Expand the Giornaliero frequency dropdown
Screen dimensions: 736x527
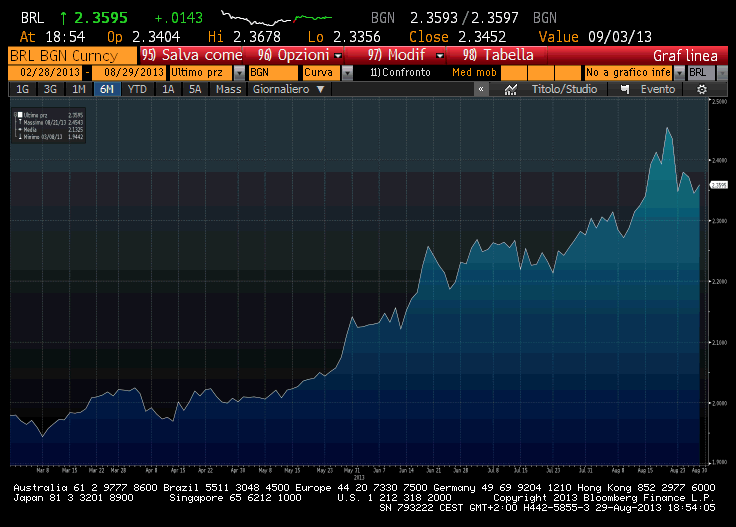[320, 89]
